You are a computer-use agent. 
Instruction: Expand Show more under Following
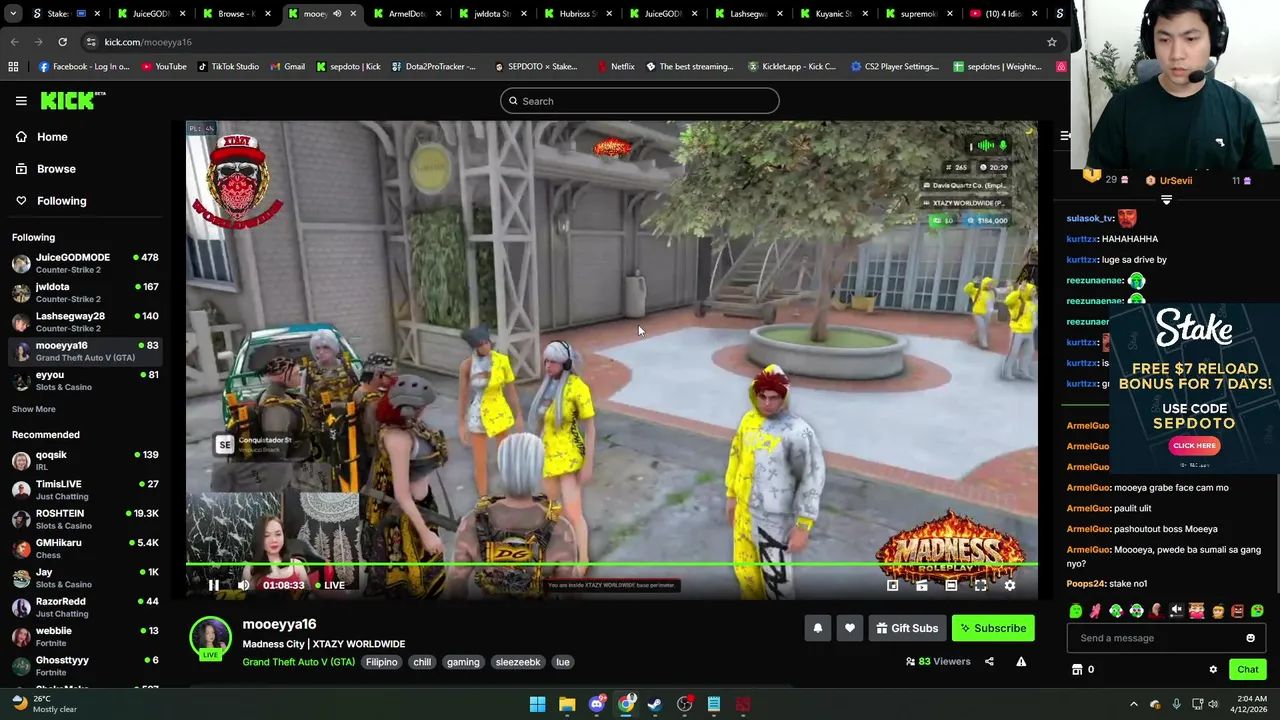[34, 409]
